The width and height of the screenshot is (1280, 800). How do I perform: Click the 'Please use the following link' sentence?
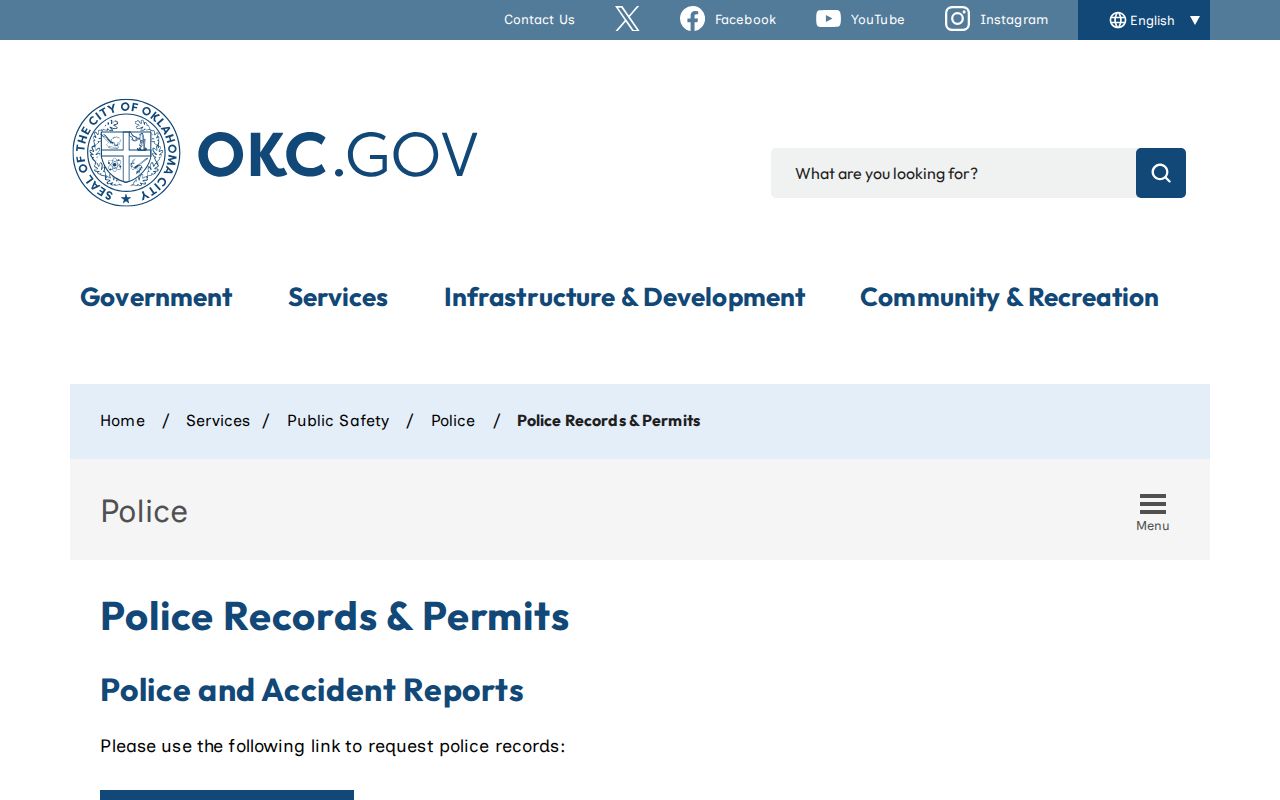(333, 746)
